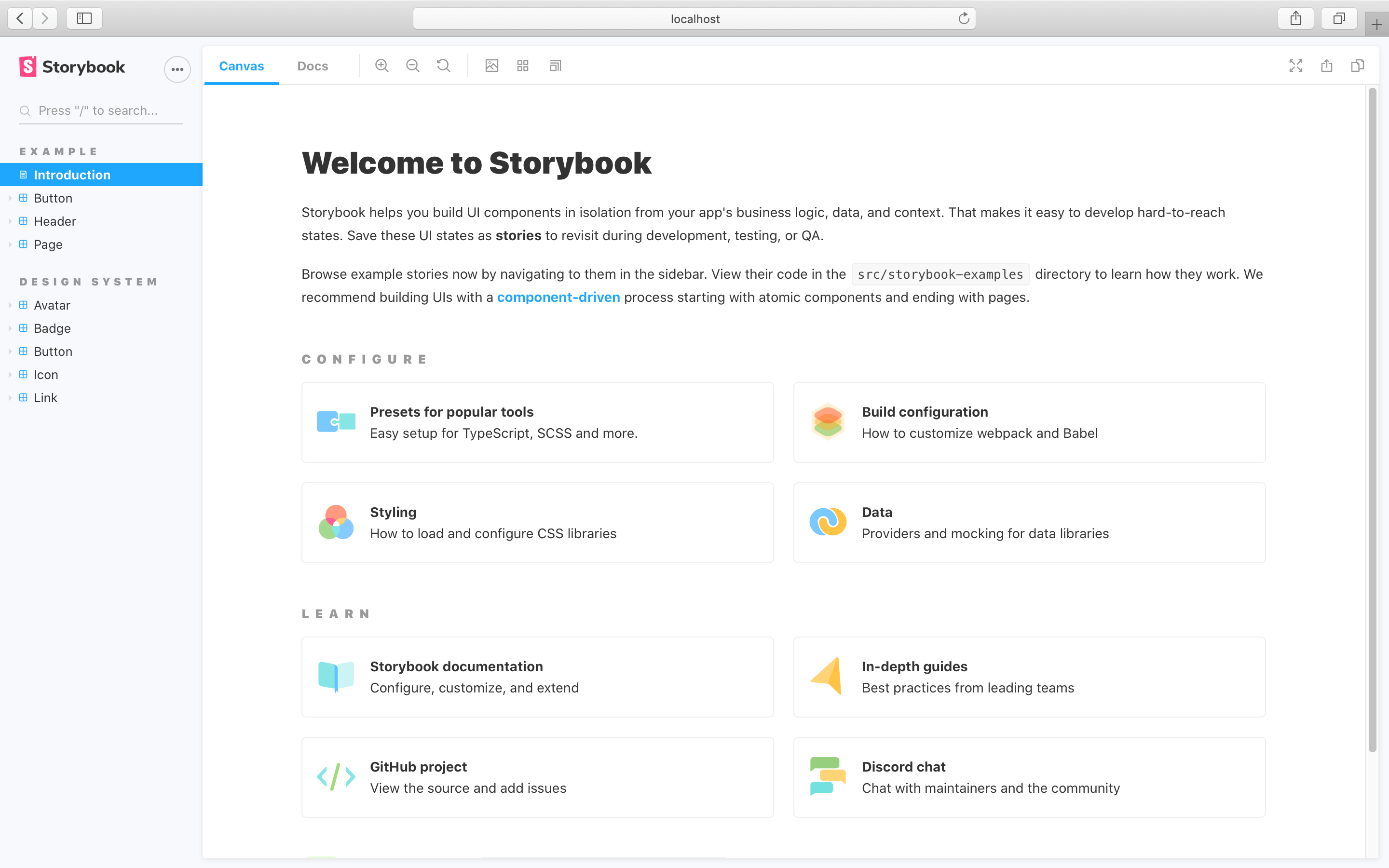Change preview background with image icon
The width and height of the screenshot is (1389, 868).
coord(492,66)
